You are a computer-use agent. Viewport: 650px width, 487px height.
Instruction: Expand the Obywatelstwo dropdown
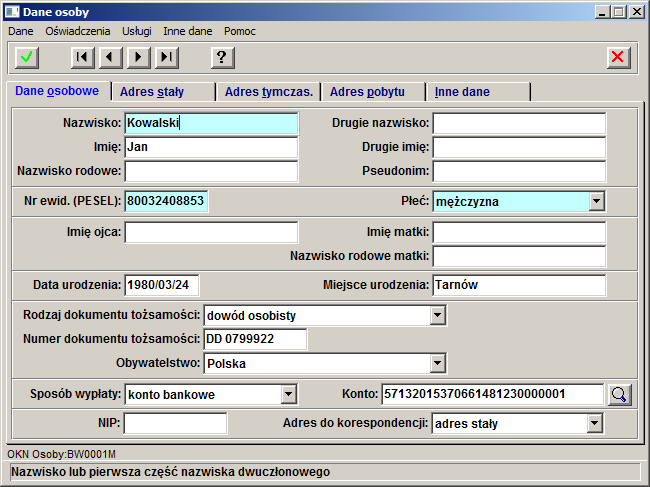437,363
